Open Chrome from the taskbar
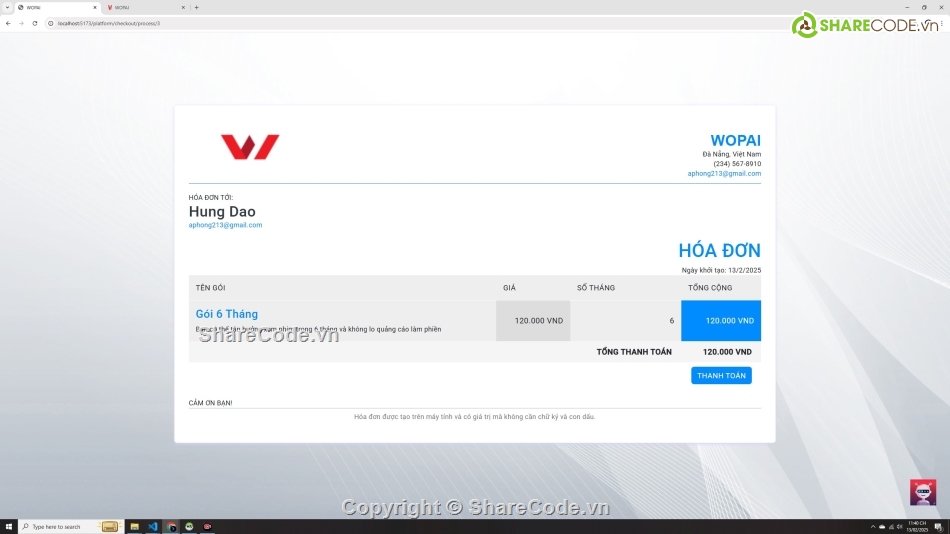Image resolution: width=950 pixels, height=534 pixels. (x=171, y=526)
